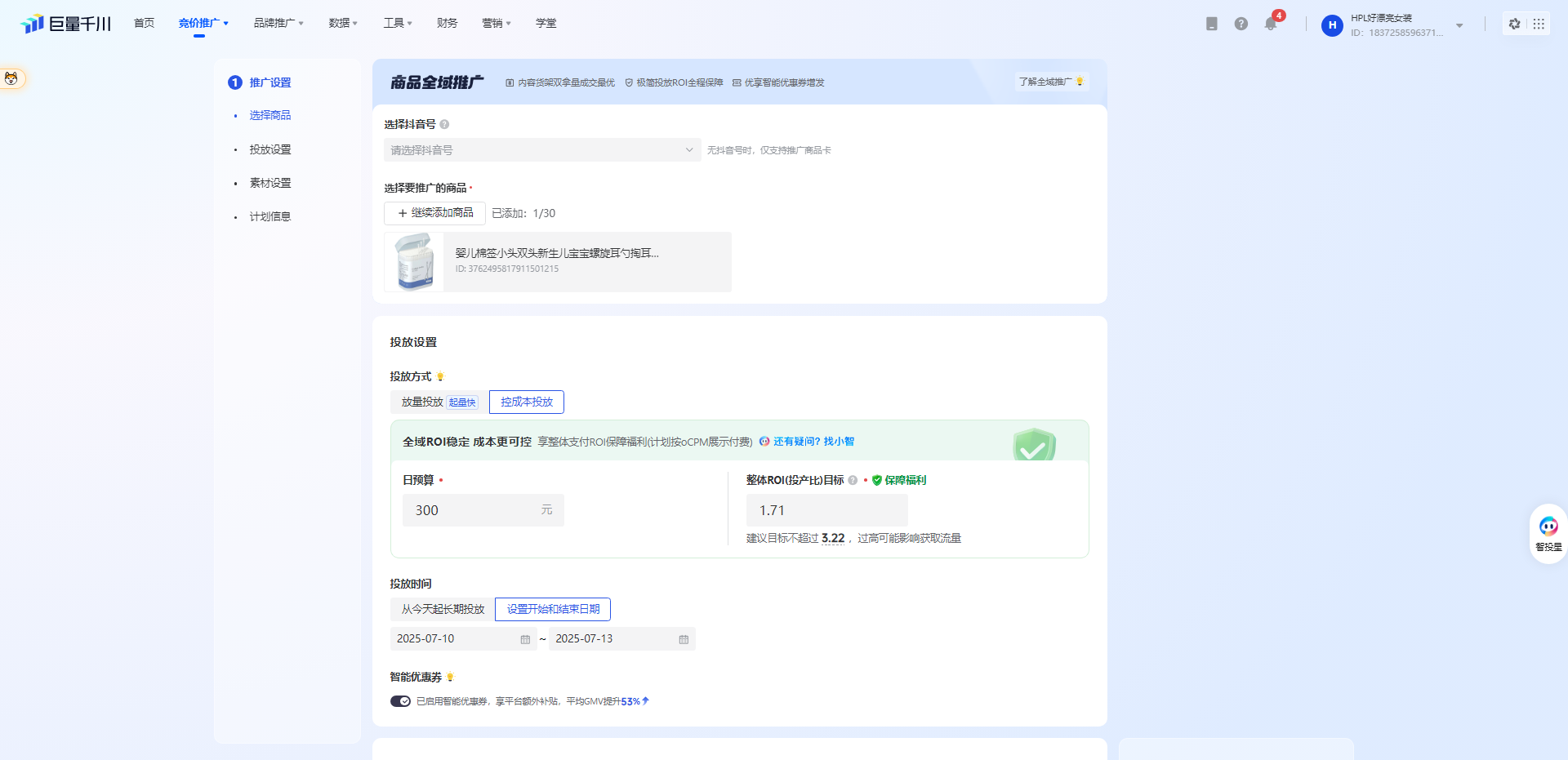Screen dimensions: 1568x760
Task: Click the help question mark icon
Action: [1241, 24]
